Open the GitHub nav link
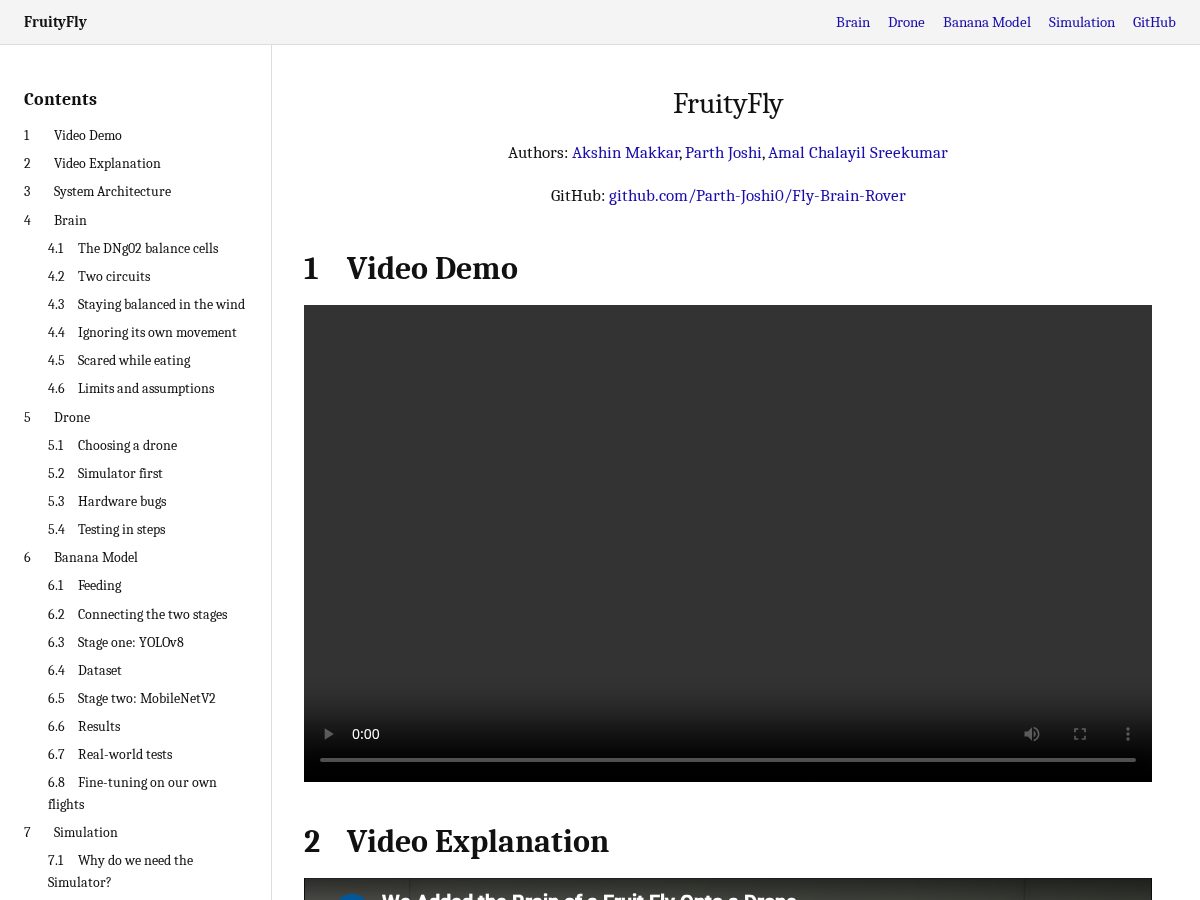Image resolution: width=1200 pixels, height=900 pixels. [x=1154, y=22]
